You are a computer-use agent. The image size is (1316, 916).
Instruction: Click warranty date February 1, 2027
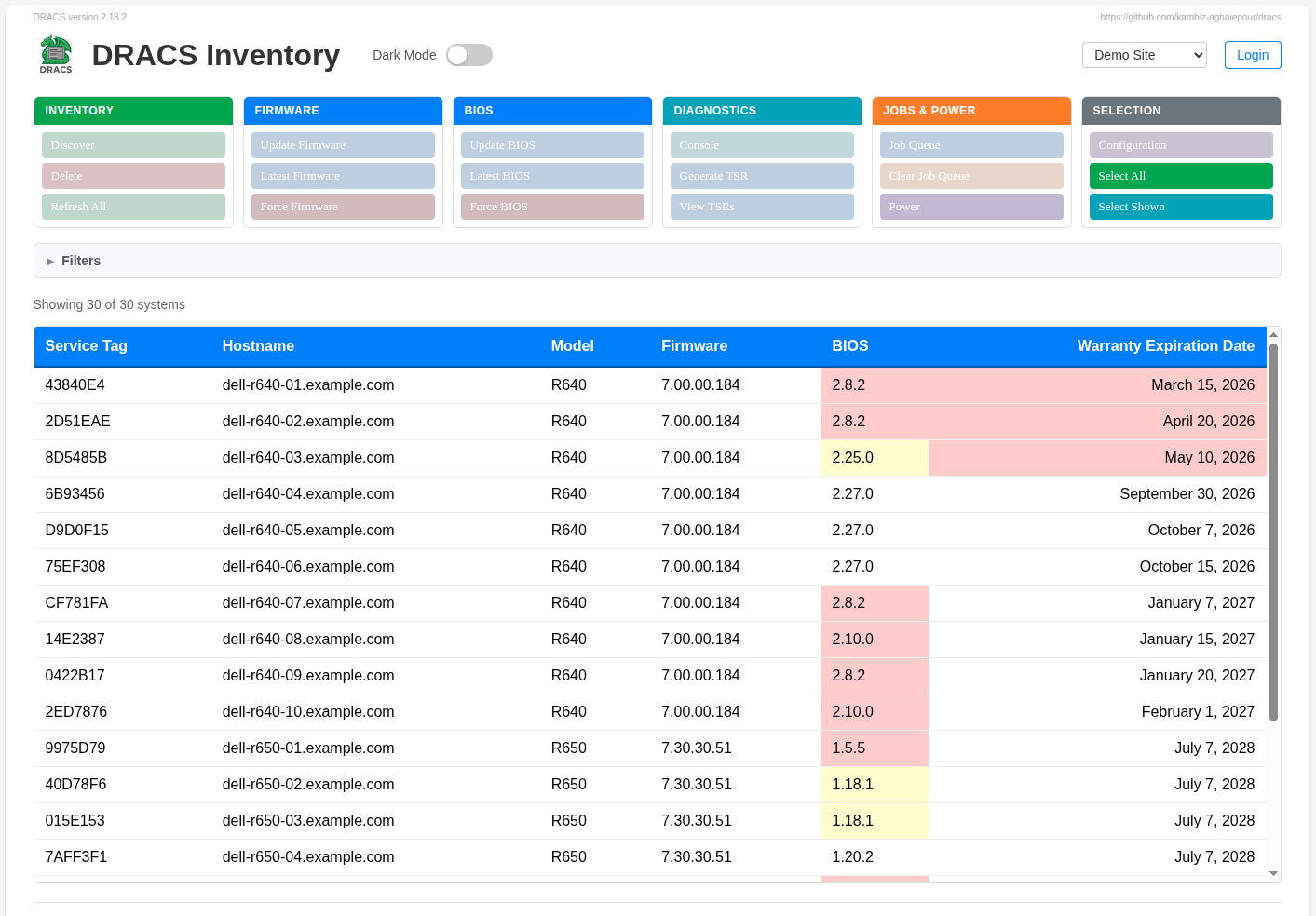(1198, 712)
